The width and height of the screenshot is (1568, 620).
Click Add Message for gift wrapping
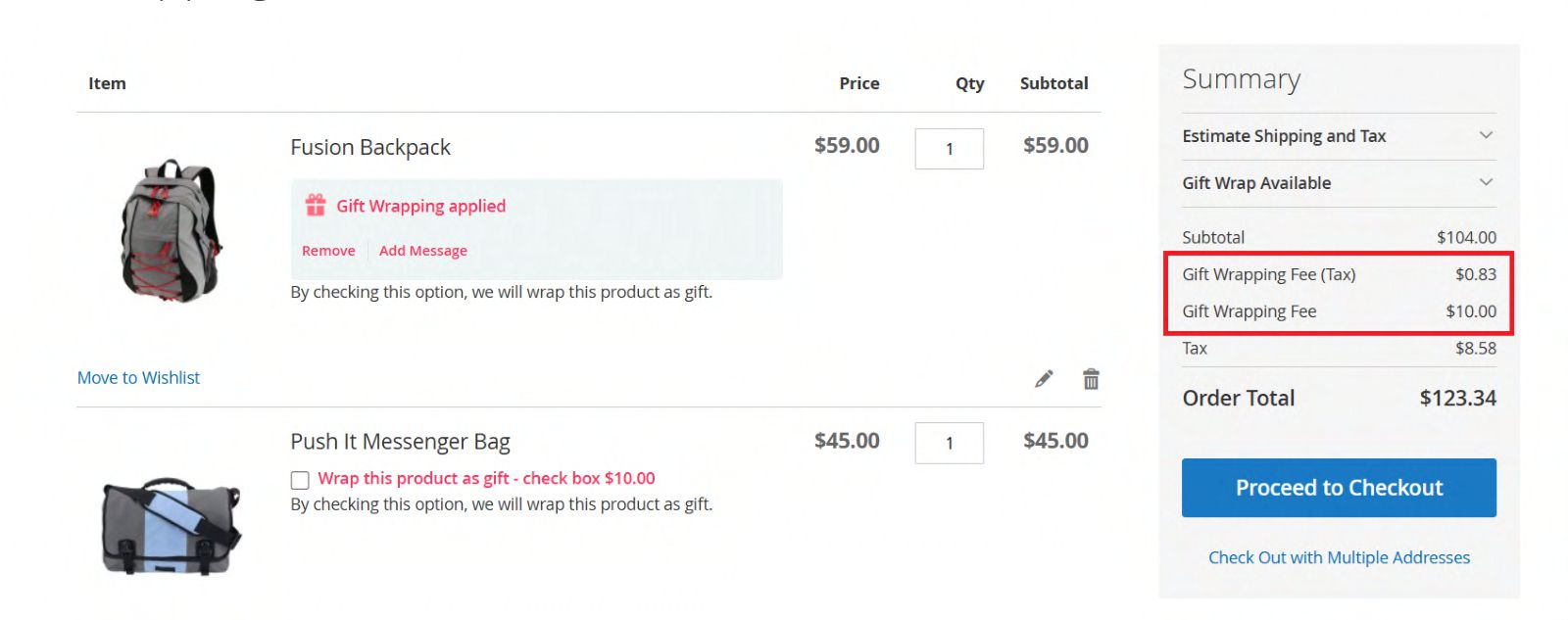click(x=423, y=251)
